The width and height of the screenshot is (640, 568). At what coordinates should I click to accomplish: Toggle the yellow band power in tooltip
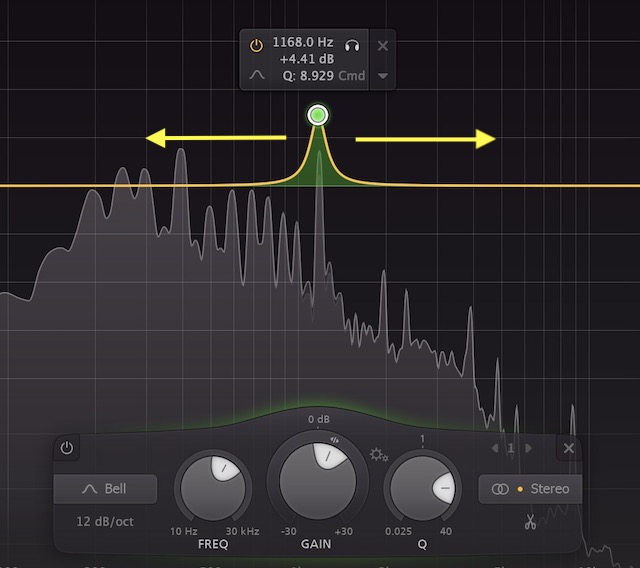pos(256,45)
